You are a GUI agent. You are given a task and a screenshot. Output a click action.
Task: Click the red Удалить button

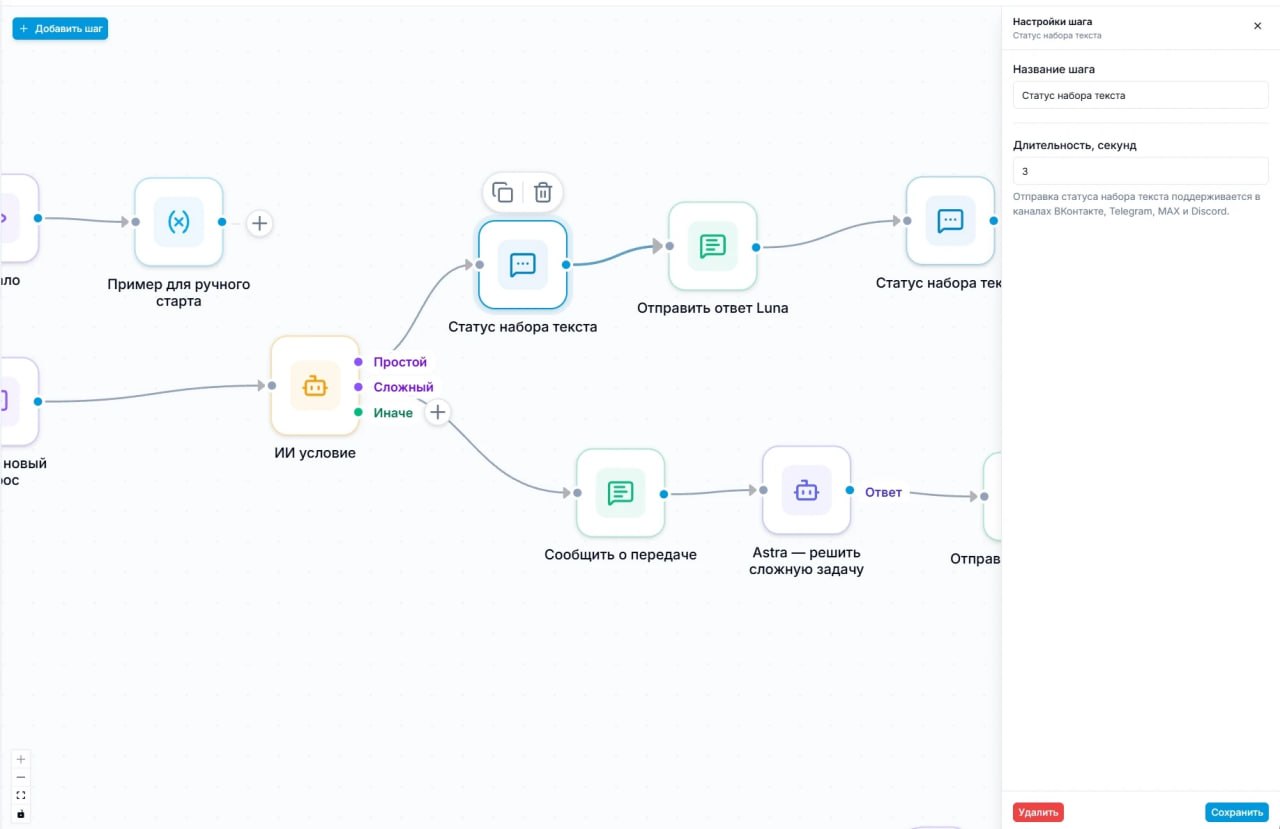pyautogui.click(x=1038, y=812)
